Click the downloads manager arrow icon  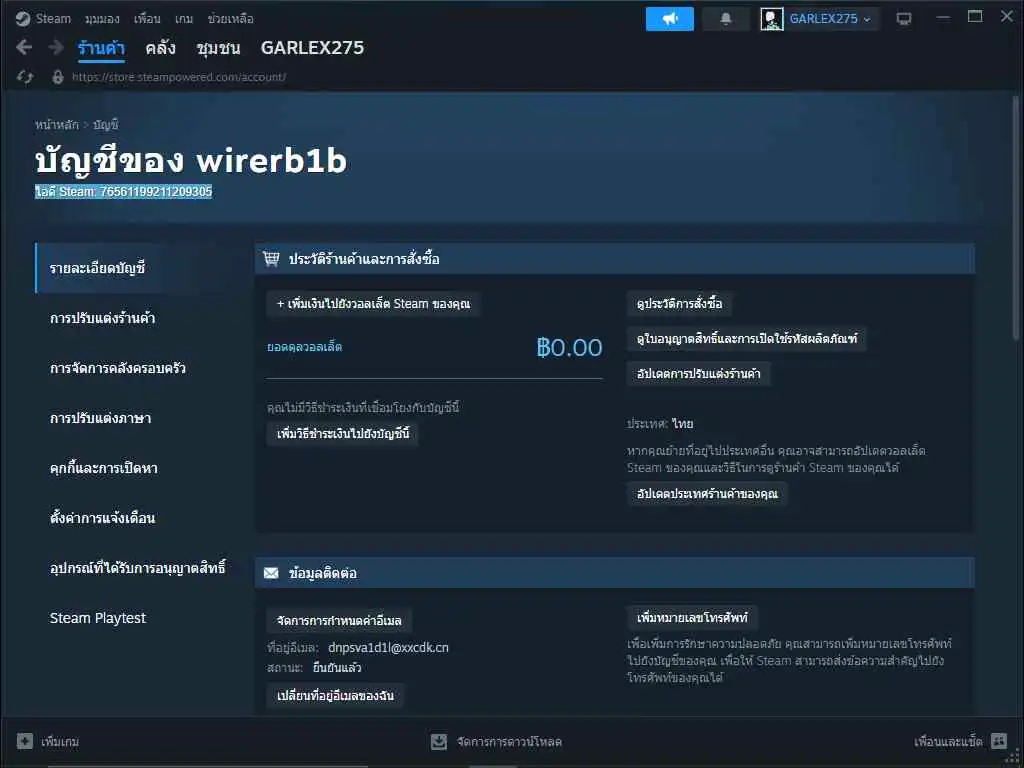(439, 741)
